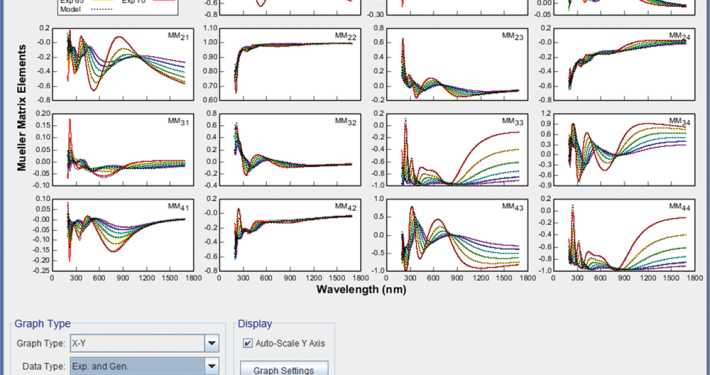
Task: Click the MM33 plot panel
Action: coord(457,149)
